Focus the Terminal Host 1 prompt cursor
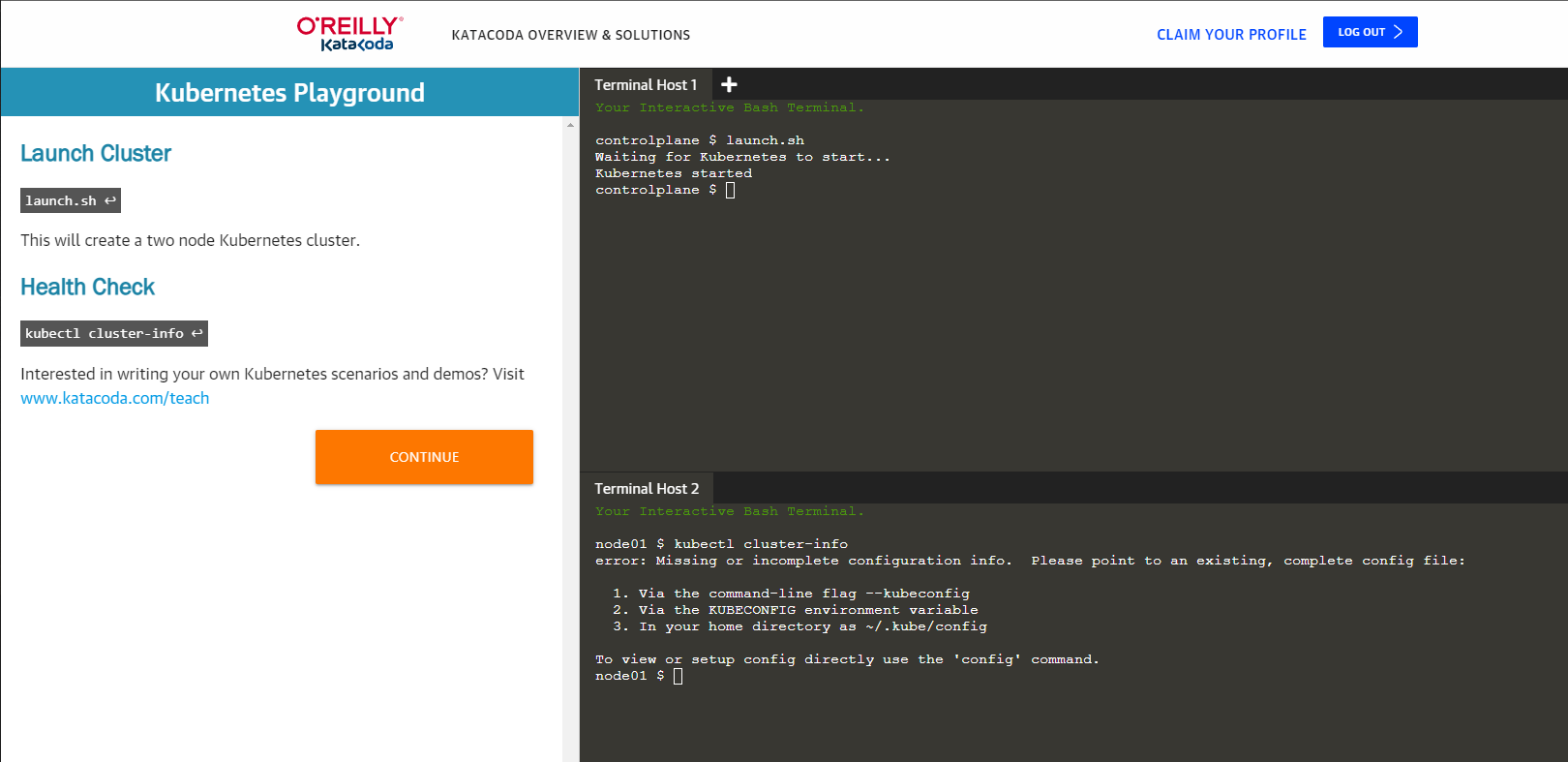The image size is (1568, 762). point(730,190)
